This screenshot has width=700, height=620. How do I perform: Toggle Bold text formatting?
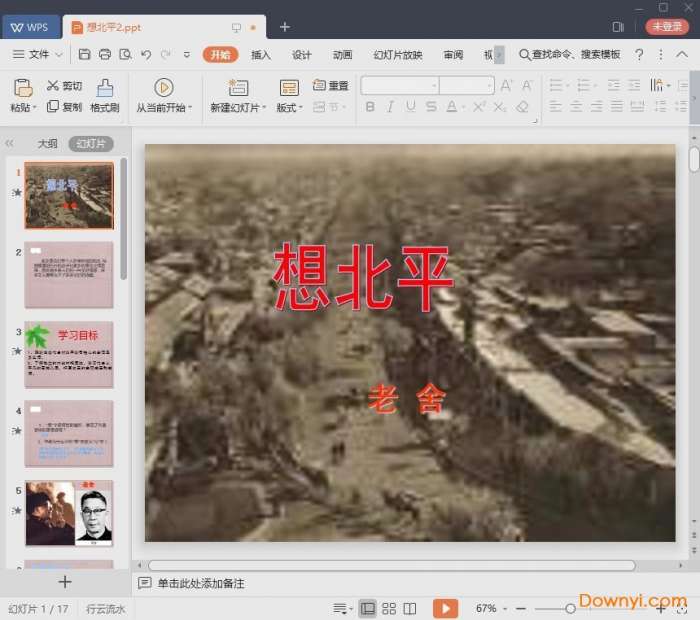tap(370, 107)
